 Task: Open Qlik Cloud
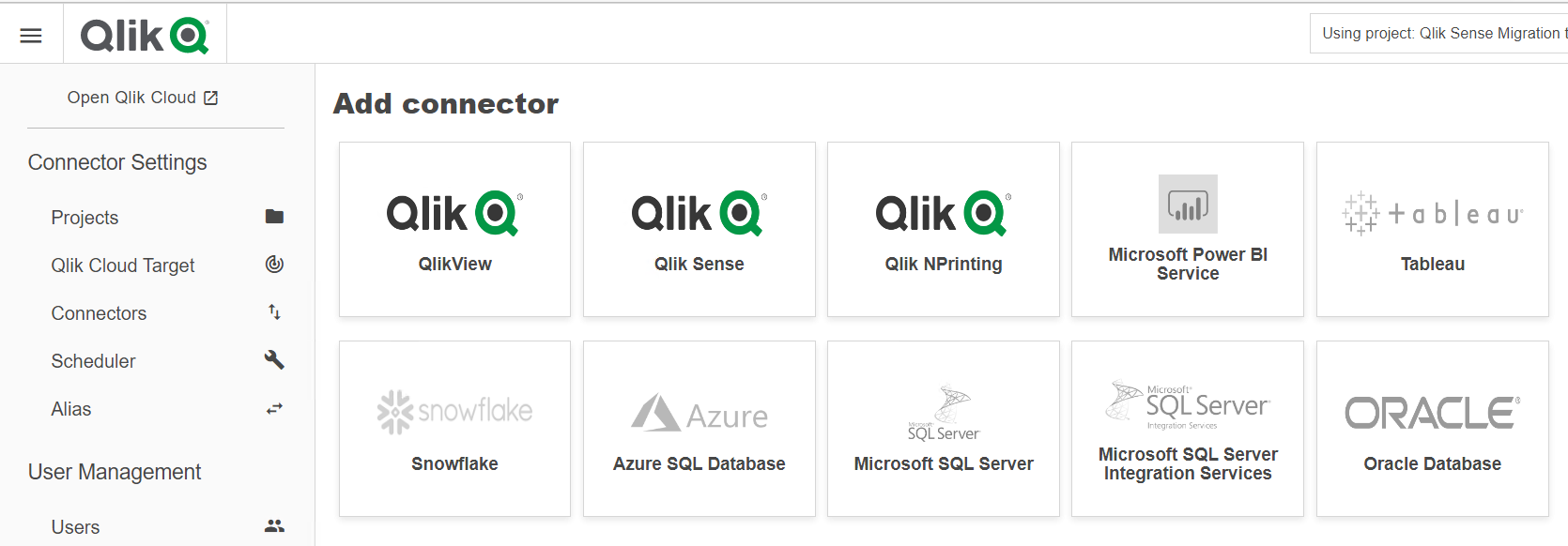click(x=131, y=97)
